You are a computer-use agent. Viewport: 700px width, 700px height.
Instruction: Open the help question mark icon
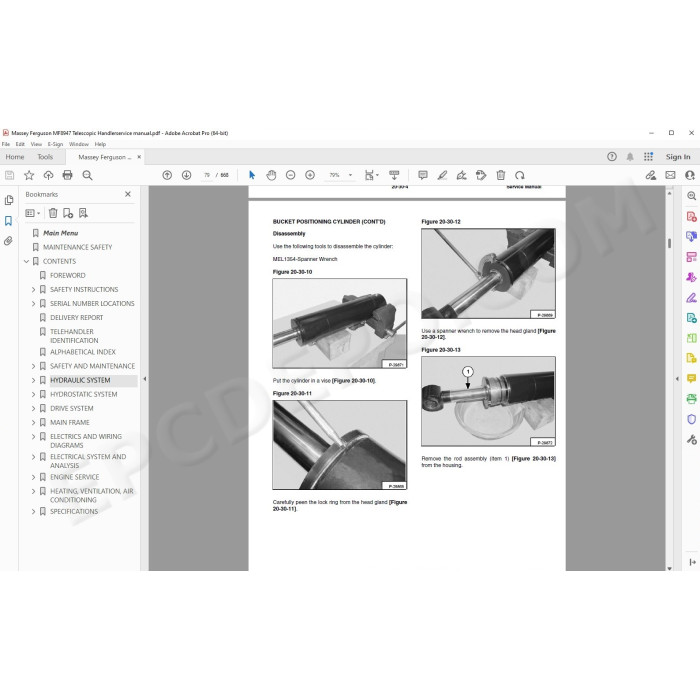click(x=612, y=157)
